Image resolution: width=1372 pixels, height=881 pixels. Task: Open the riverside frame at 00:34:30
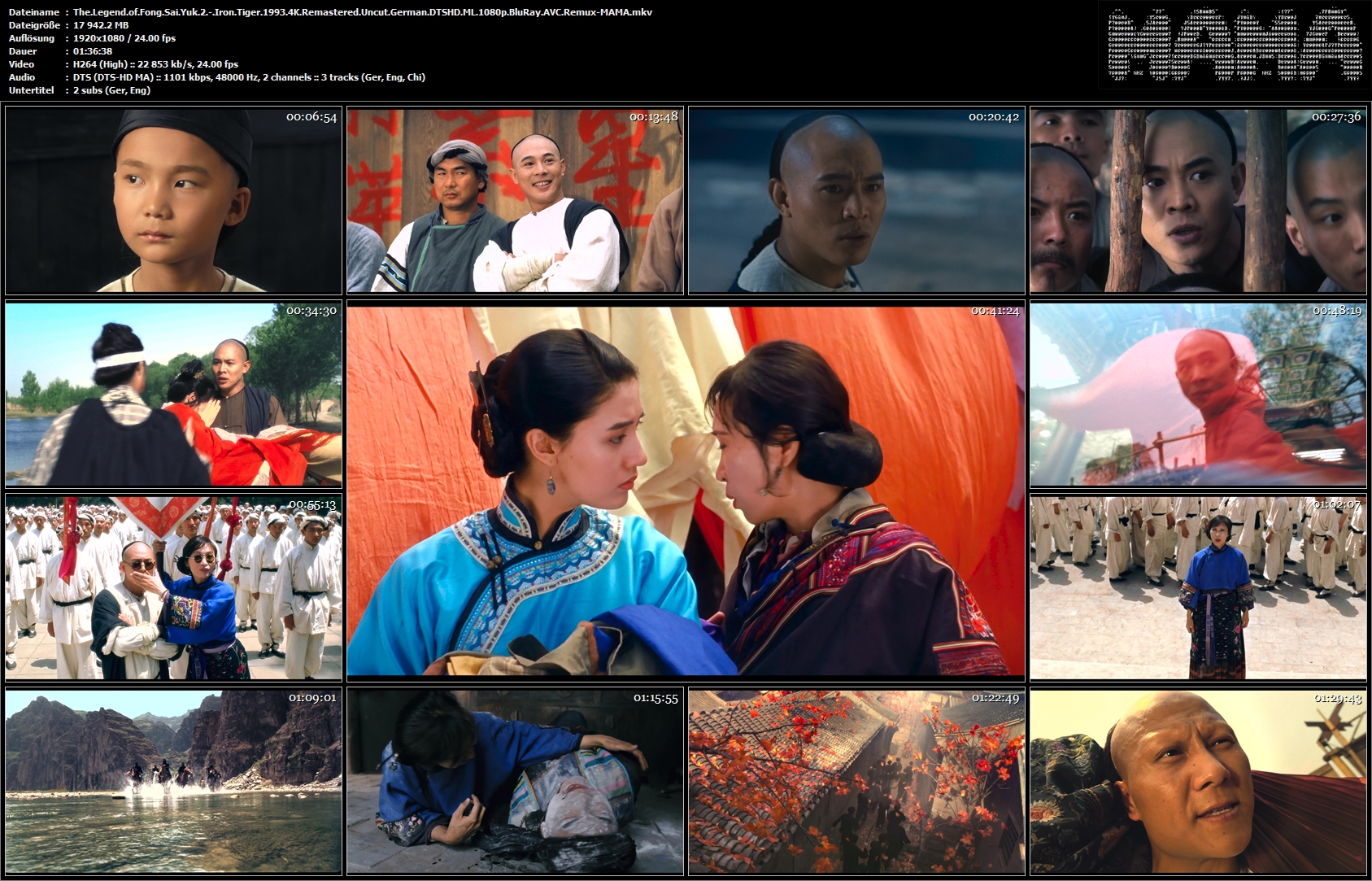pyautogui.click(x=173, y=395)
